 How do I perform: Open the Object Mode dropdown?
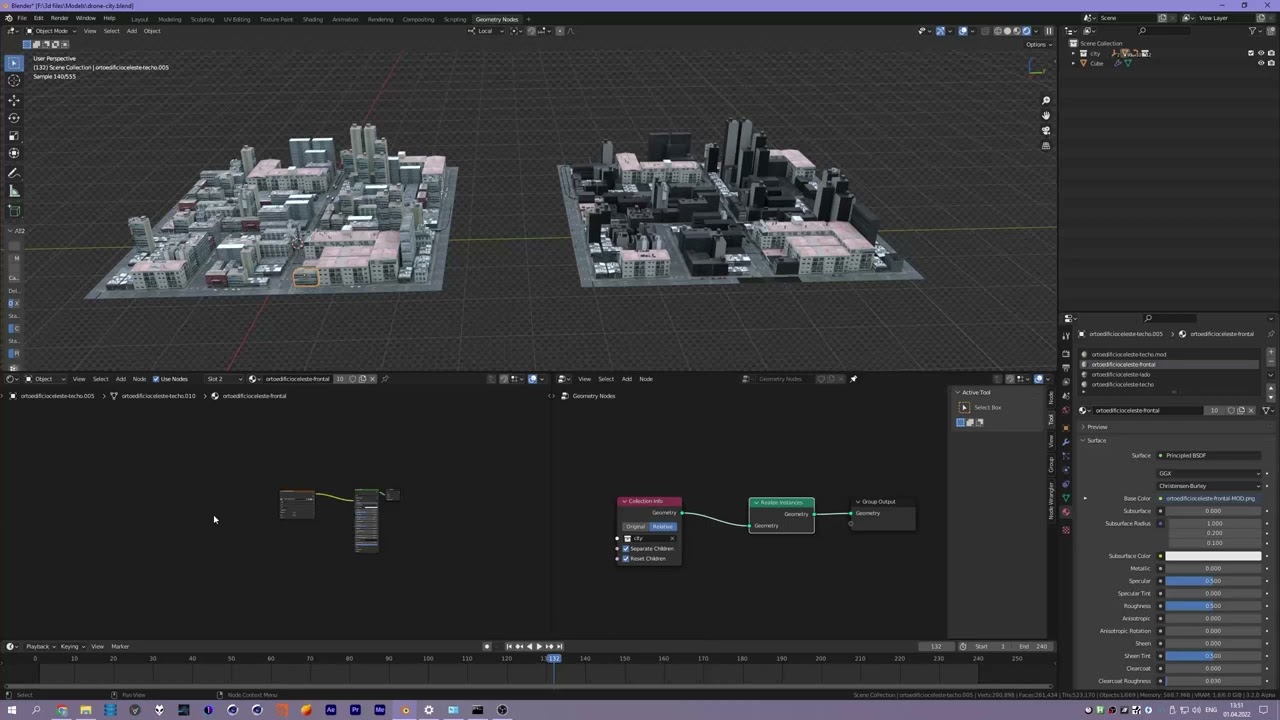[x=50, y=31]
